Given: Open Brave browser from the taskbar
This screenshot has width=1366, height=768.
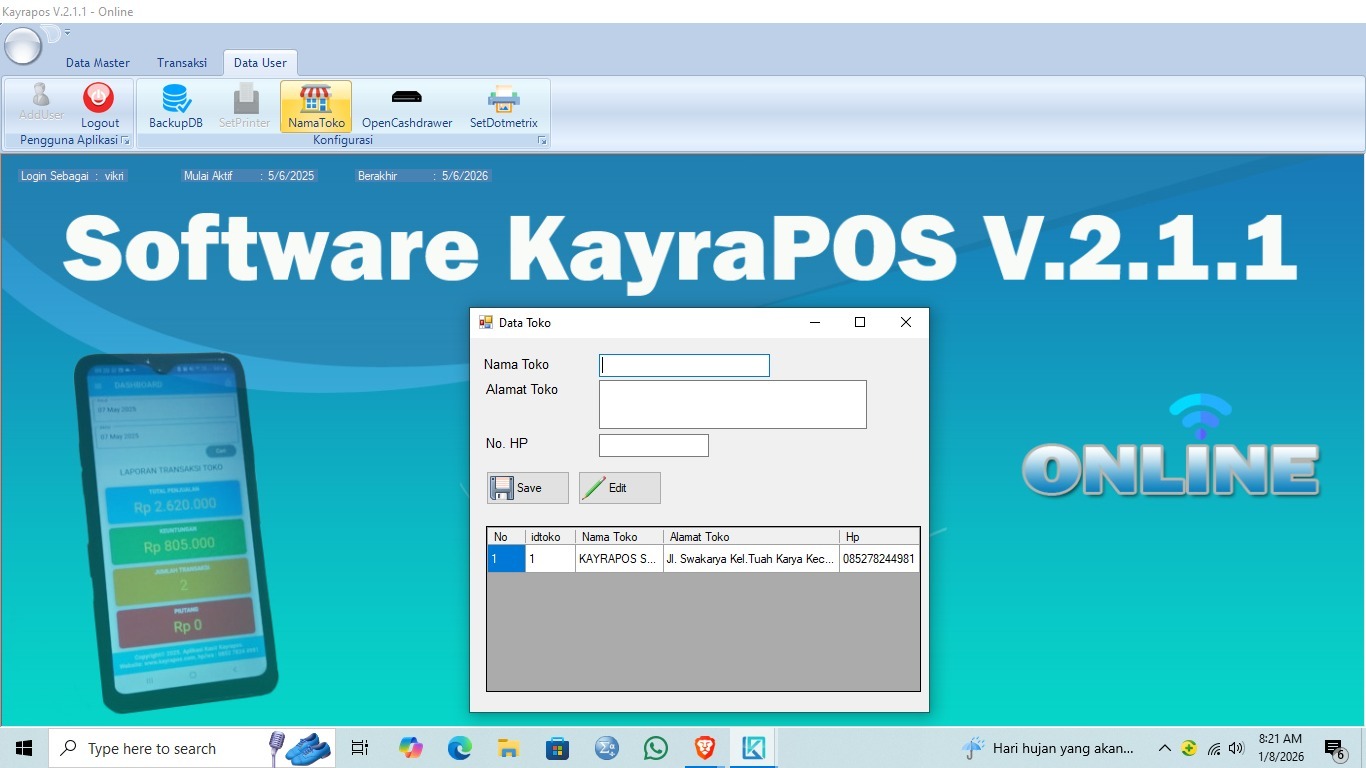Looking at the screenshot, I should click(x=705, y=748).
